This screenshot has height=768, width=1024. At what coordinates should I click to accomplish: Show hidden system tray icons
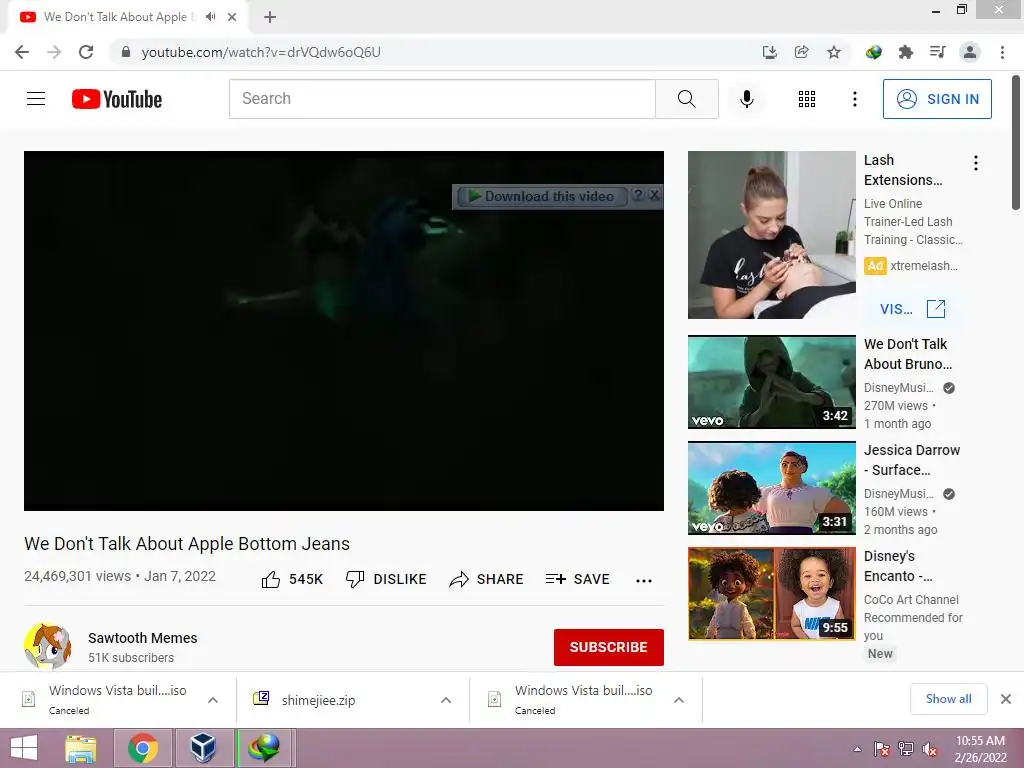coord(857,749)
